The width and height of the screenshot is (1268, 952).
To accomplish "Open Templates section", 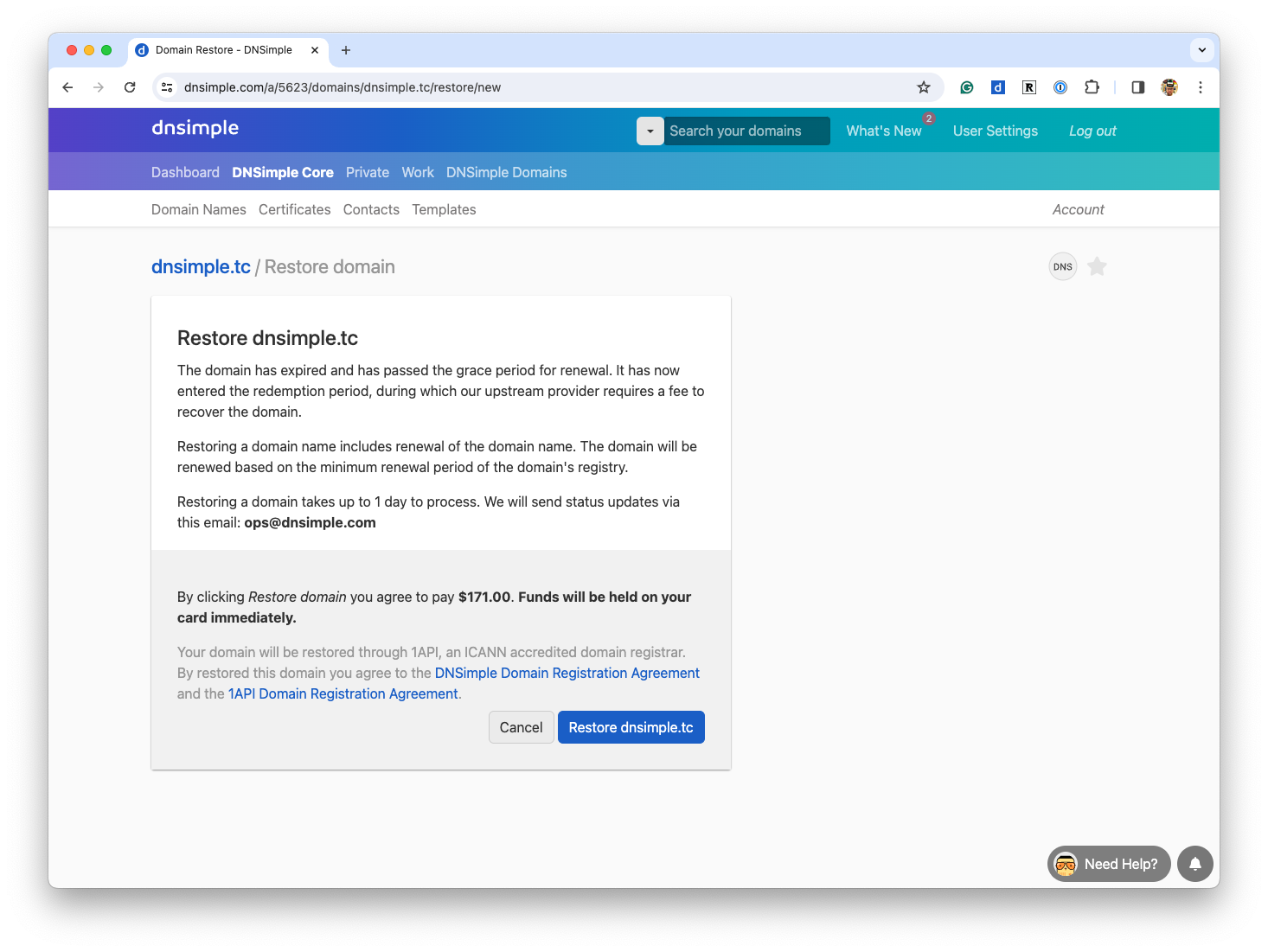I will click(x=444, y=209).
